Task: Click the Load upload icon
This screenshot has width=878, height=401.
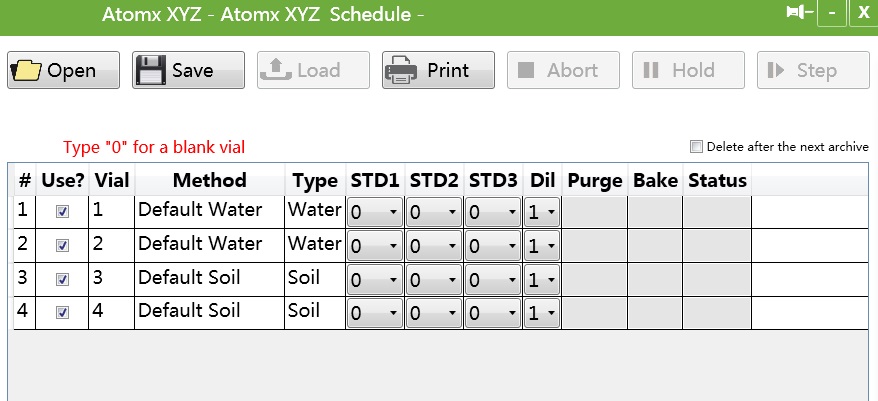Action: click(x=275, y=70)
